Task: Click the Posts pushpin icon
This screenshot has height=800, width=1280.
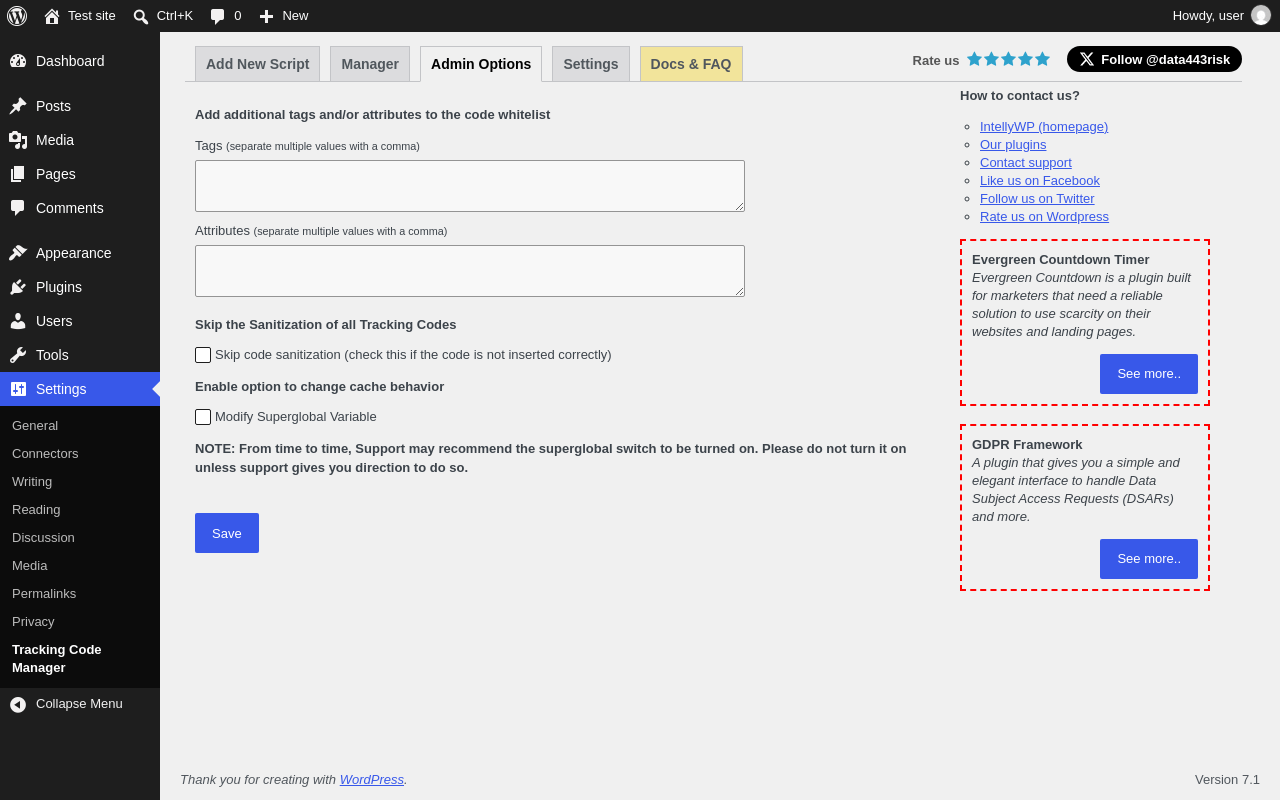Action: click(x=18, y=106)
